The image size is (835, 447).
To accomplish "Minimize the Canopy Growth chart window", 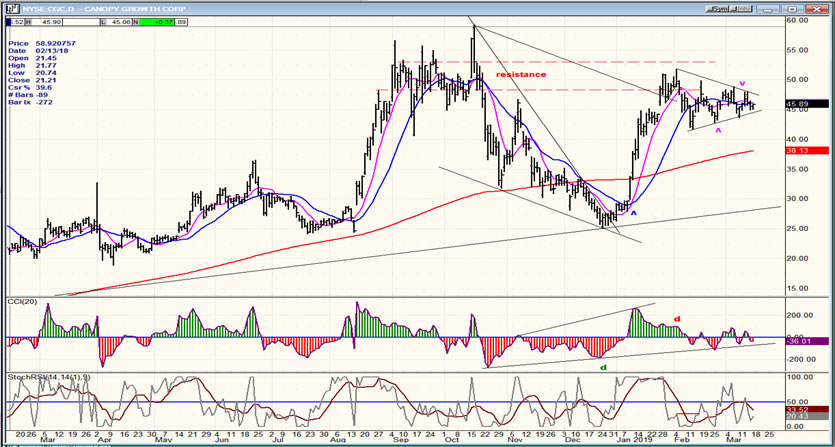I will tap(767, 9).
